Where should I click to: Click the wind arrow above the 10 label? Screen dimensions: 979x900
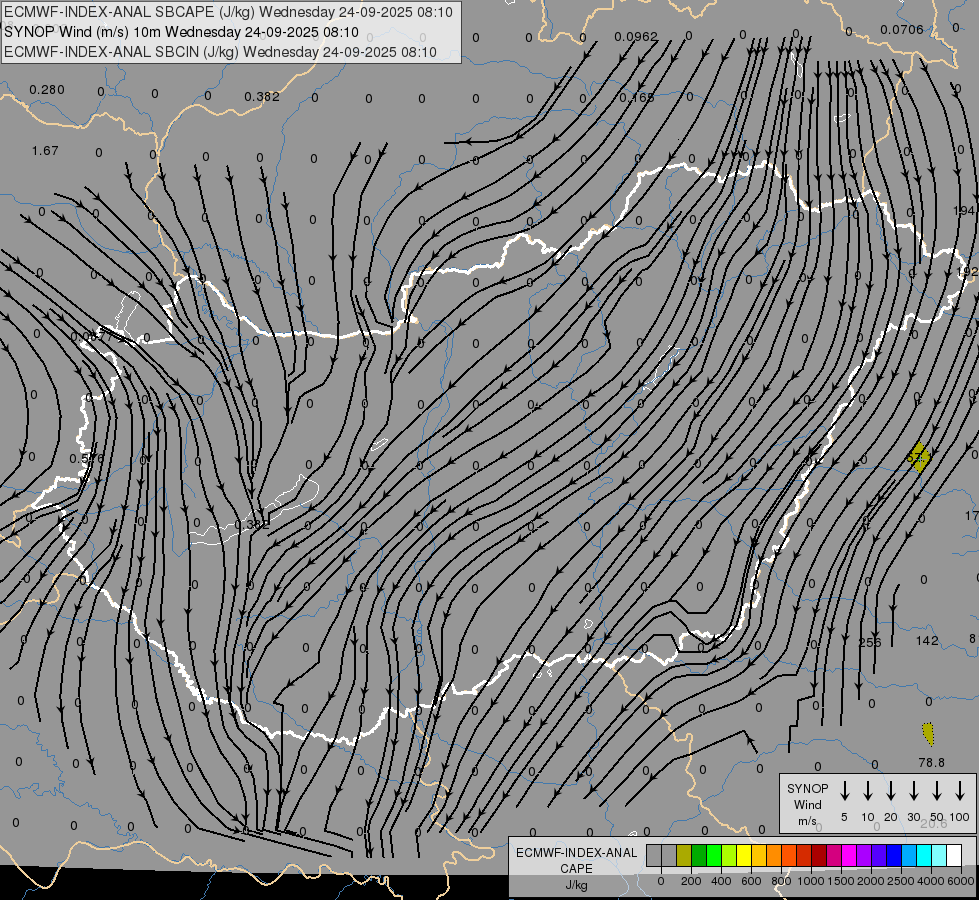[x=868, y=790]
